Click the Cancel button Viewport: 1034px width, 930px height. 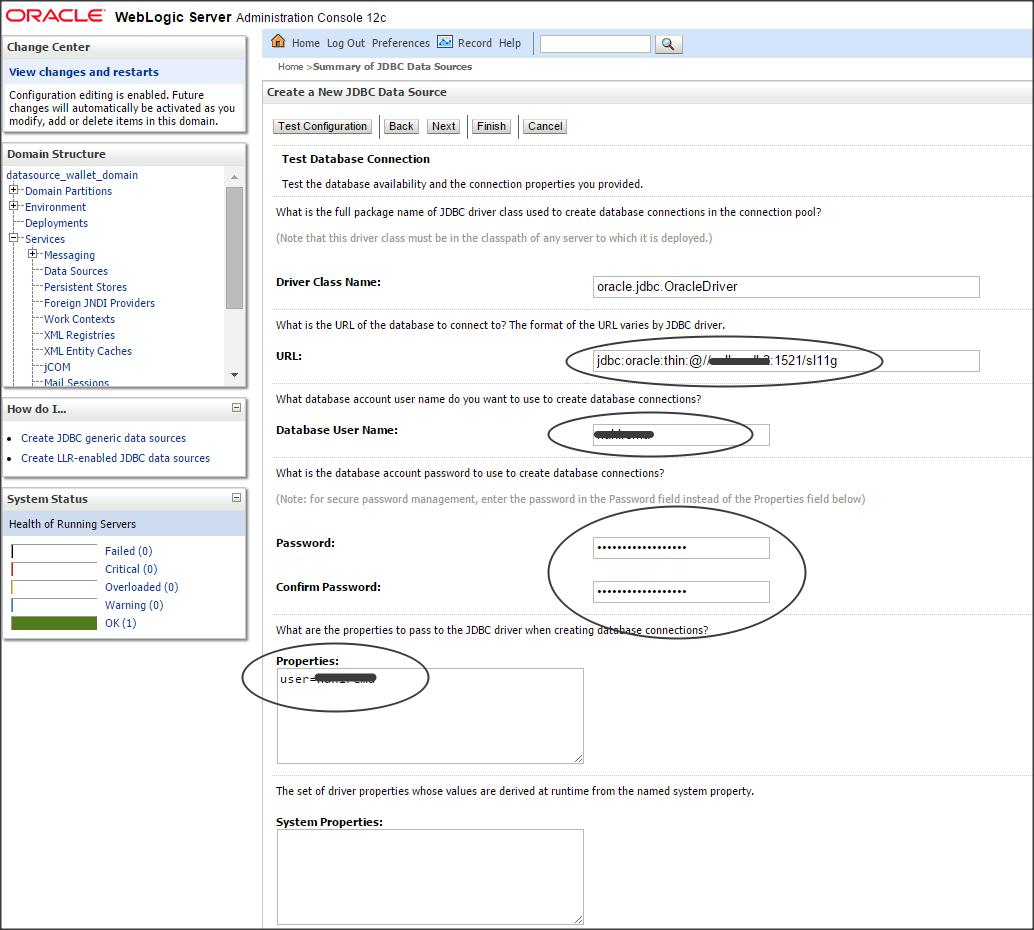pos(545,126)
